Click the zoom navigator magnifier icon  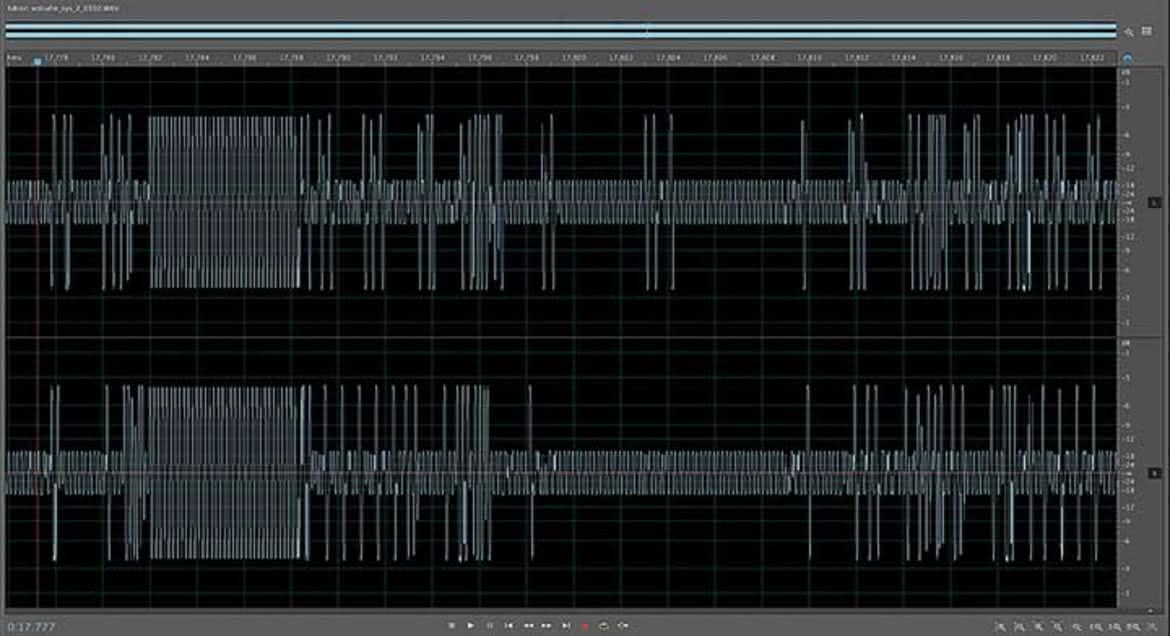point(1129,31)
